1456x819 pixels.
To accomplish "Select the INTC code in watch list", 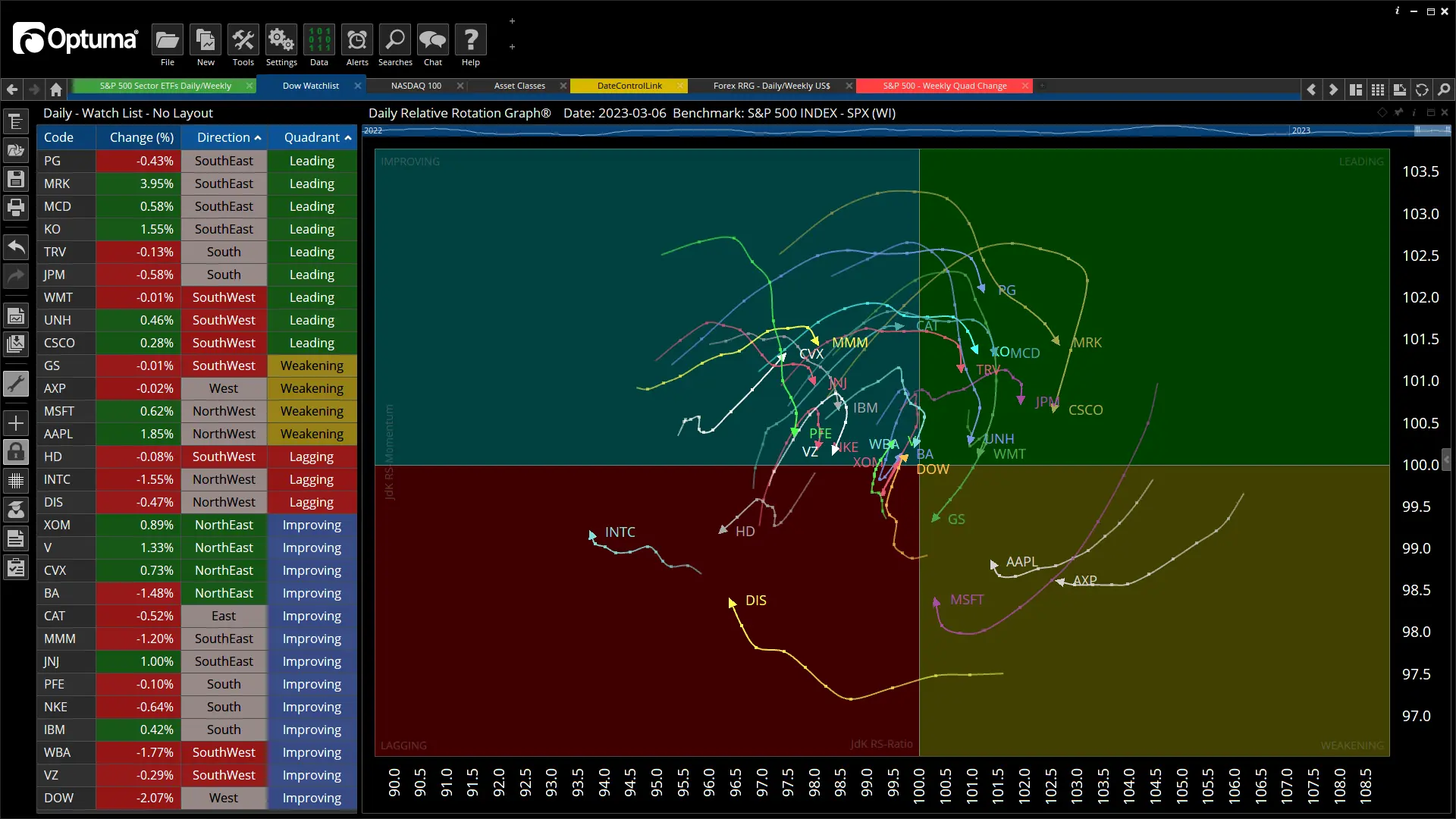I will tap(67, 479).
